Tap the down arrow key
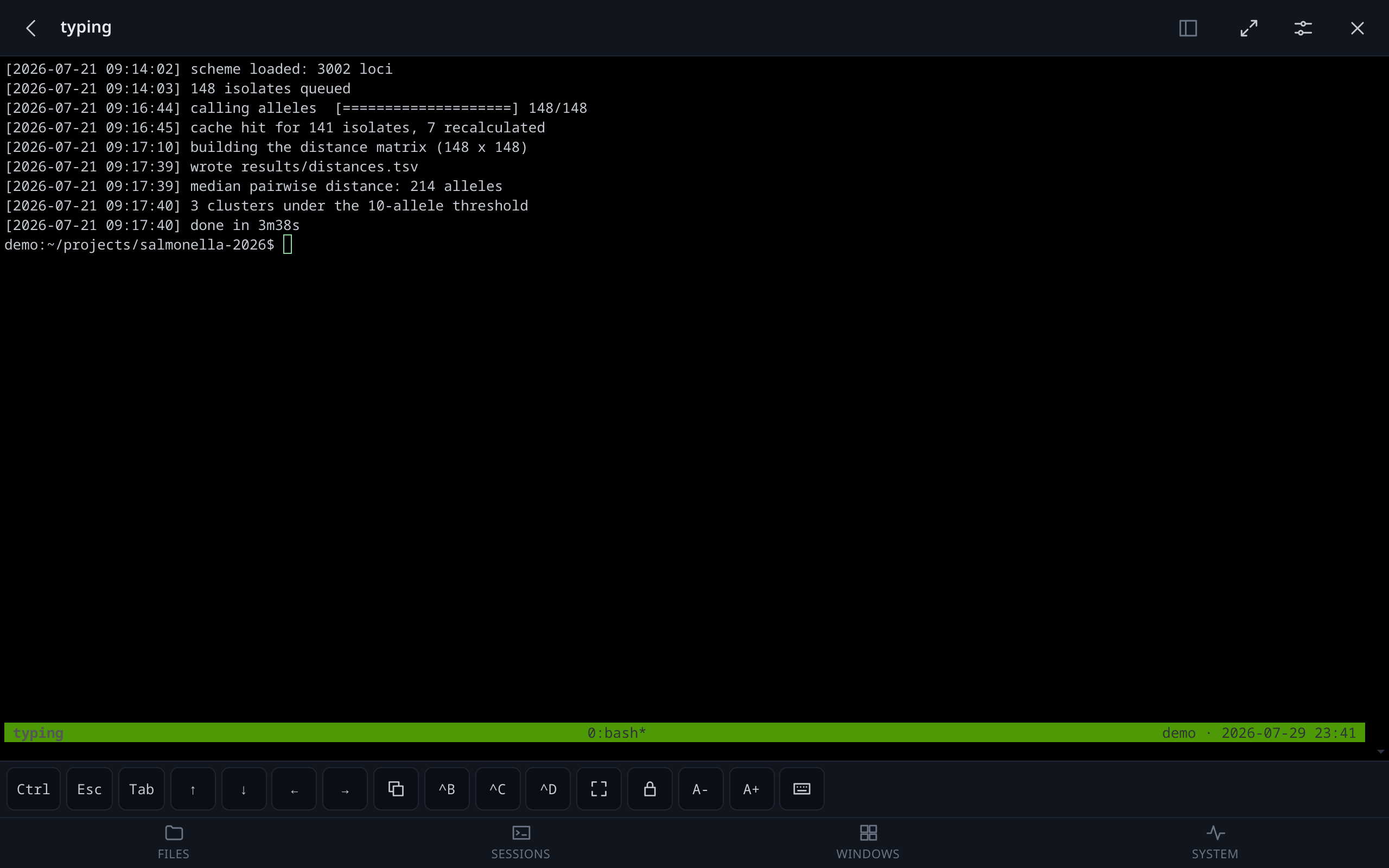The width and height of the screenshot is (1389, 868). (x=244, y=789)
